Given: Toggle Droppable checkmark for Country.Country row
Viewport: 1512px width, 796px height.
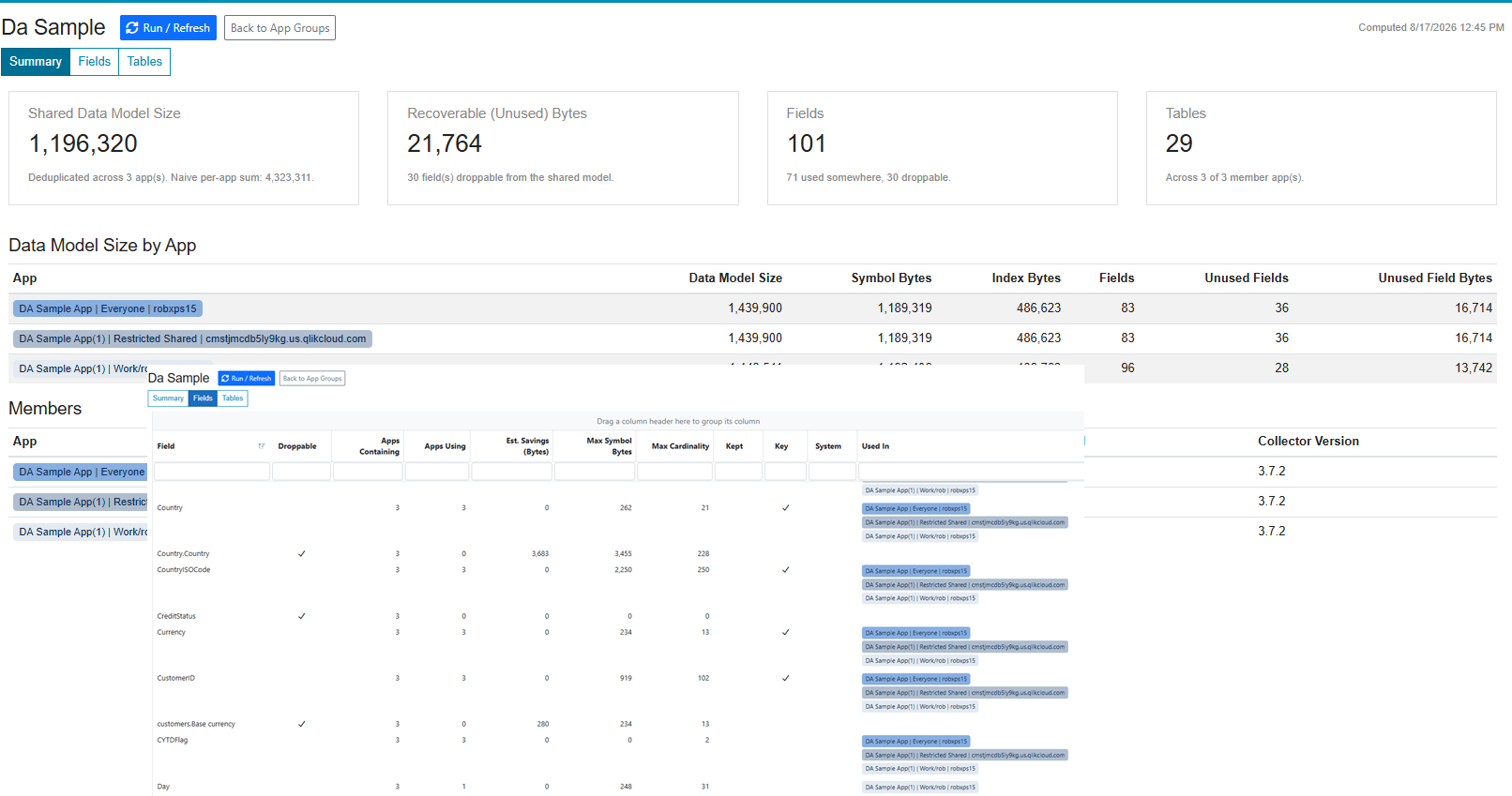Looking at the screenshot, I should click(302, 554).
